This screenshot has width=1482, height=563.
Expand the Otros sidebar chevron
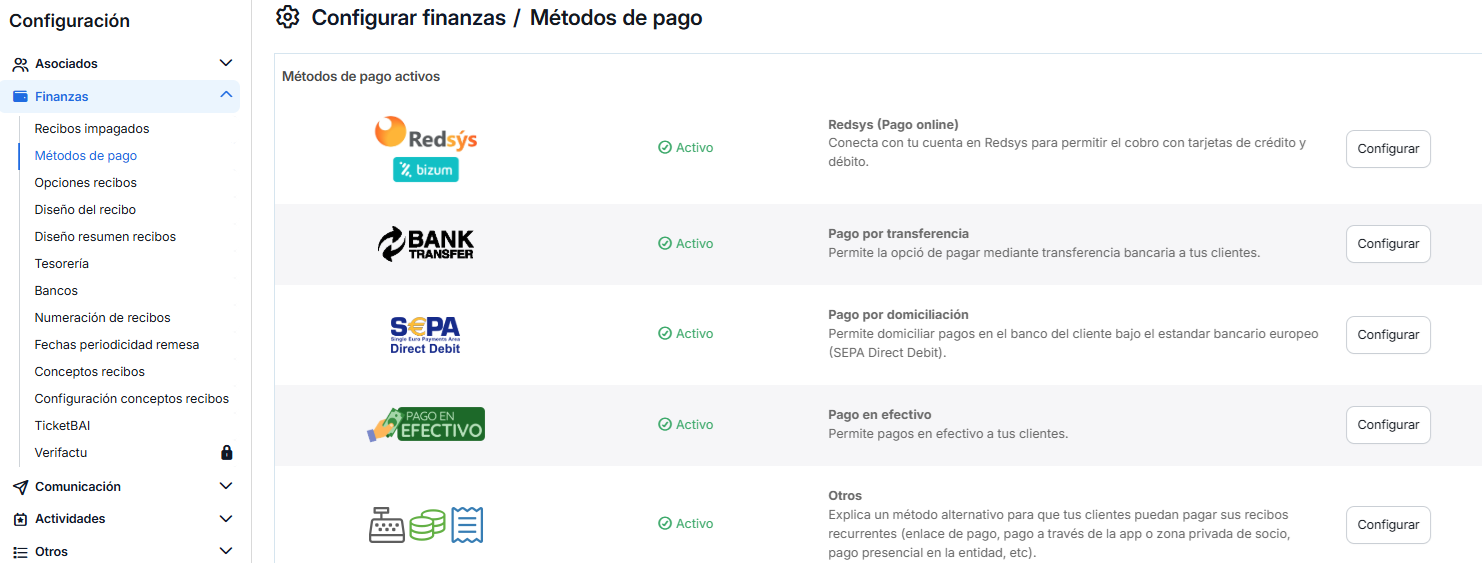click(x=226, y=551)
